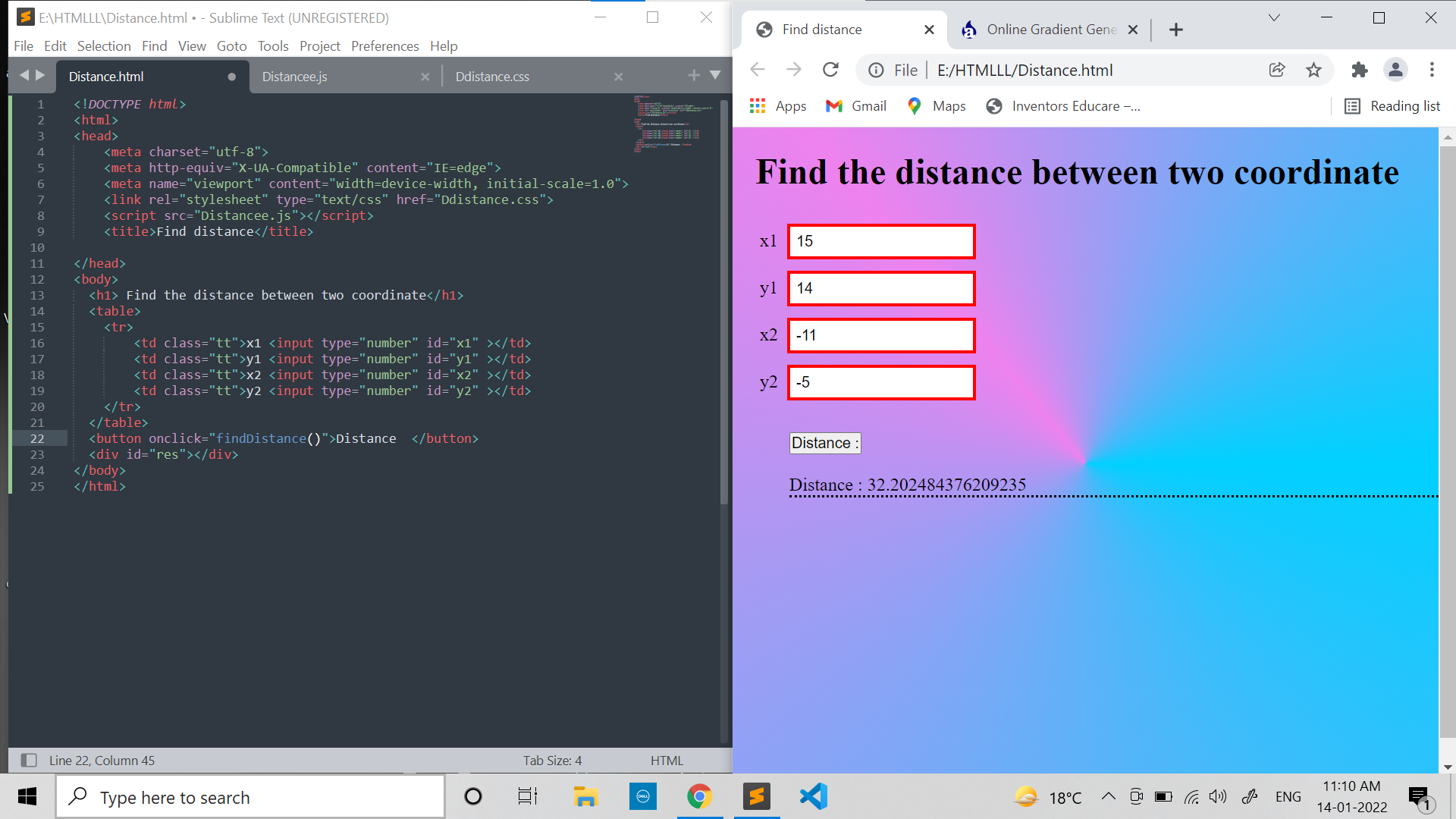Open the new browser tab plus icon
This screenshot has width=1456, height=819.
(x=1176, y=30)
